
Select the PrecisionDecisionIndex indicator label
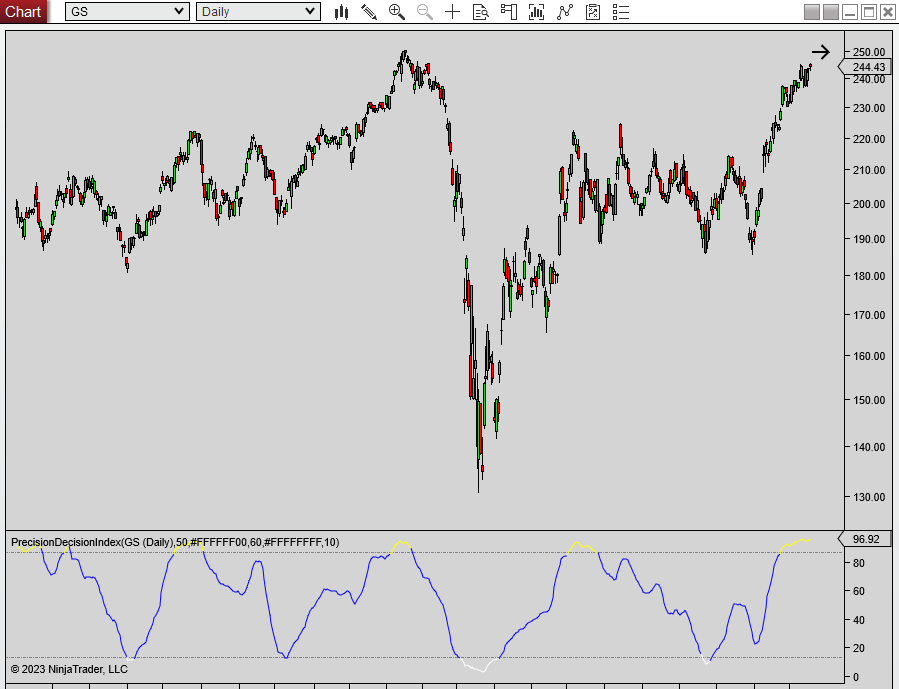[x=175, y=542]
